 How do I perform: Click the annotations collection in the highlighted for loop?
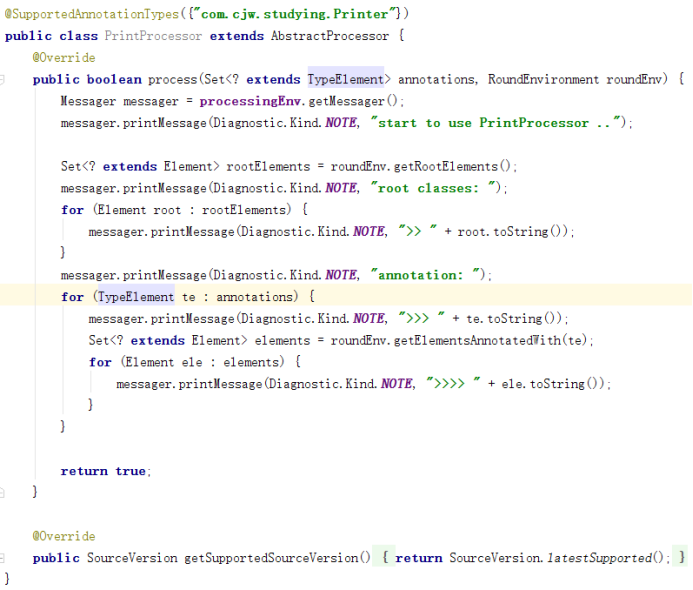(254, 297)
